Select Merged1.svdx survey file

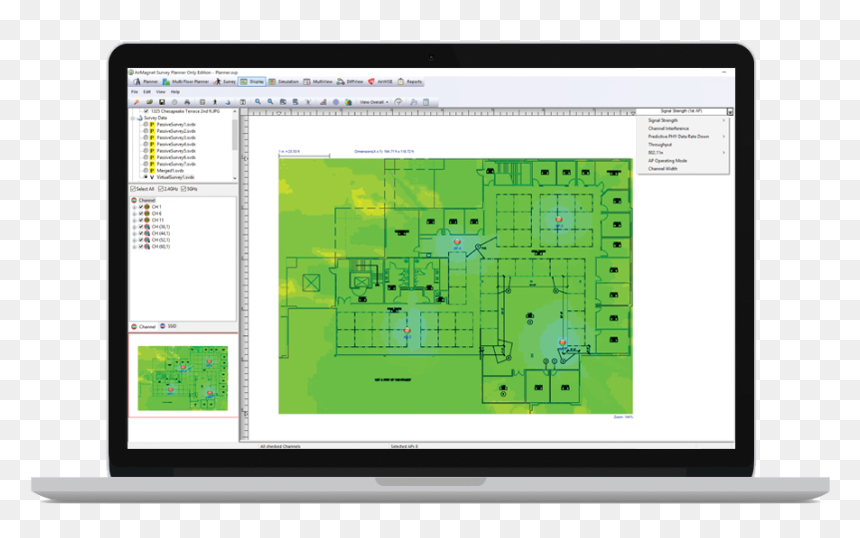pyautogui.click(x=170, y=171)
